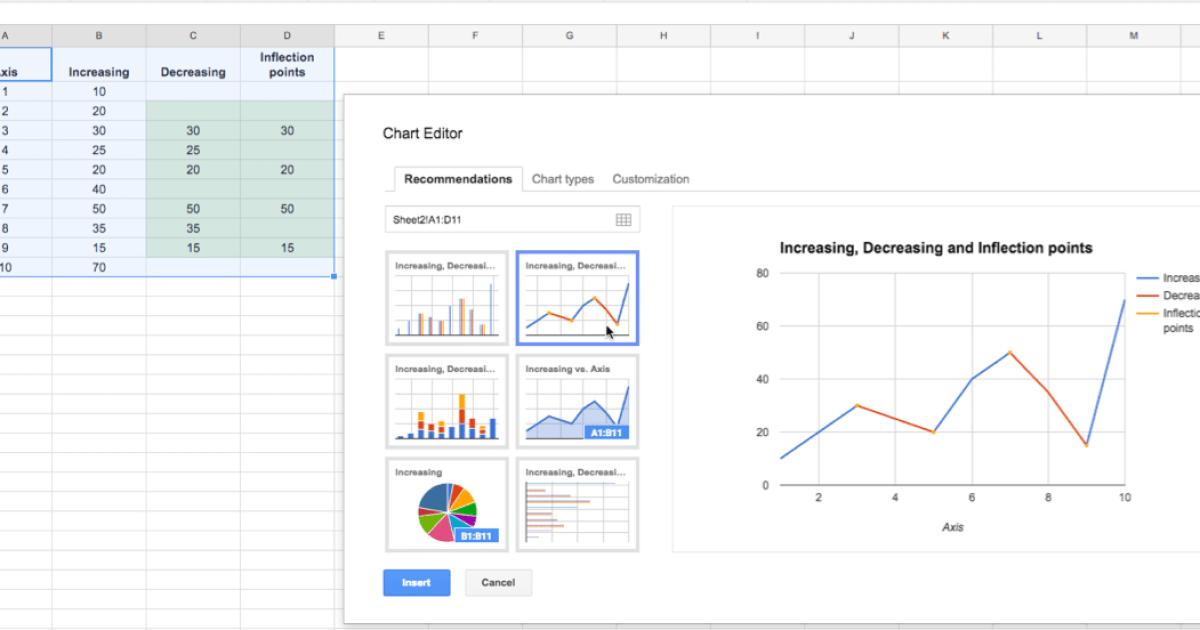The width and height of the screenshot is (1200, 630).
Task: Click the Decreasing header cell
Action: click(x=193, y=64)
